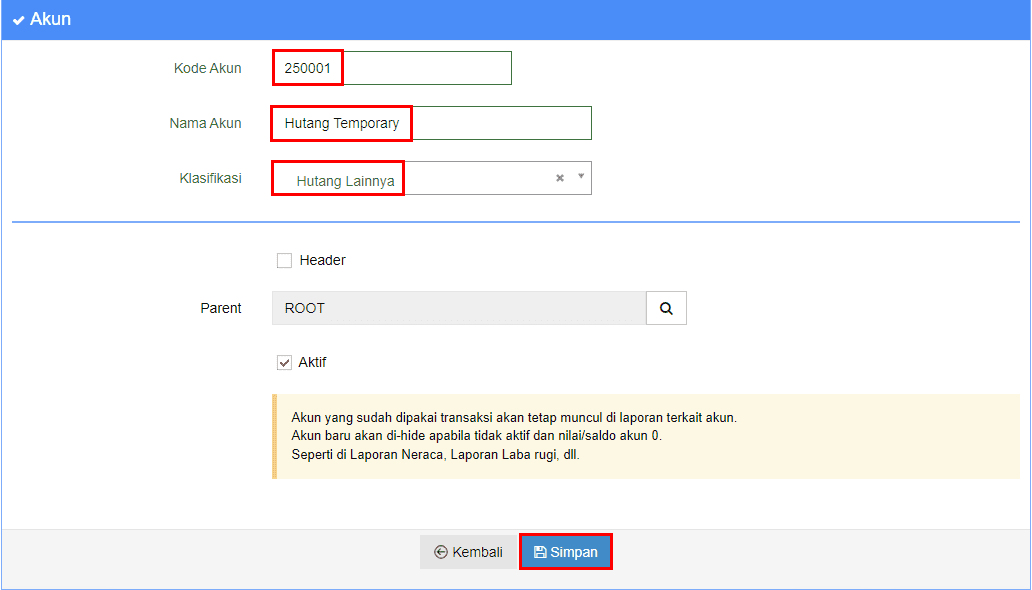Click the Klasifikasi label
1032x590 pixels.
211,178
